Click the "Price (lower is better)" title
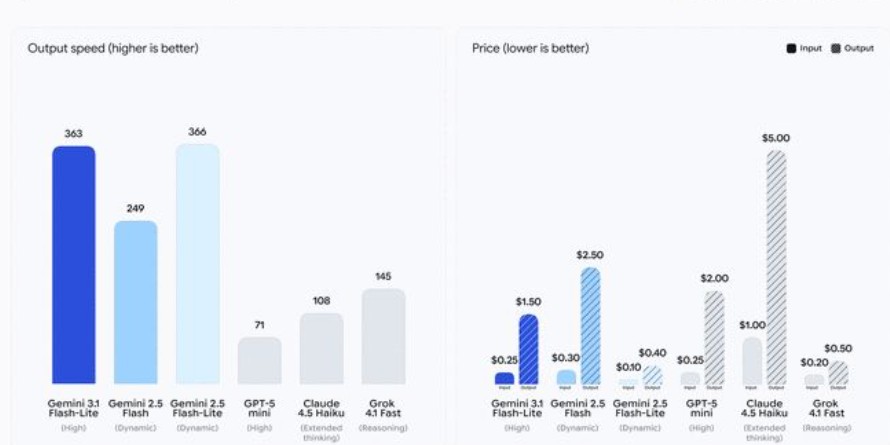This screenshot has height=445, width=890. (x=530, y=48)
